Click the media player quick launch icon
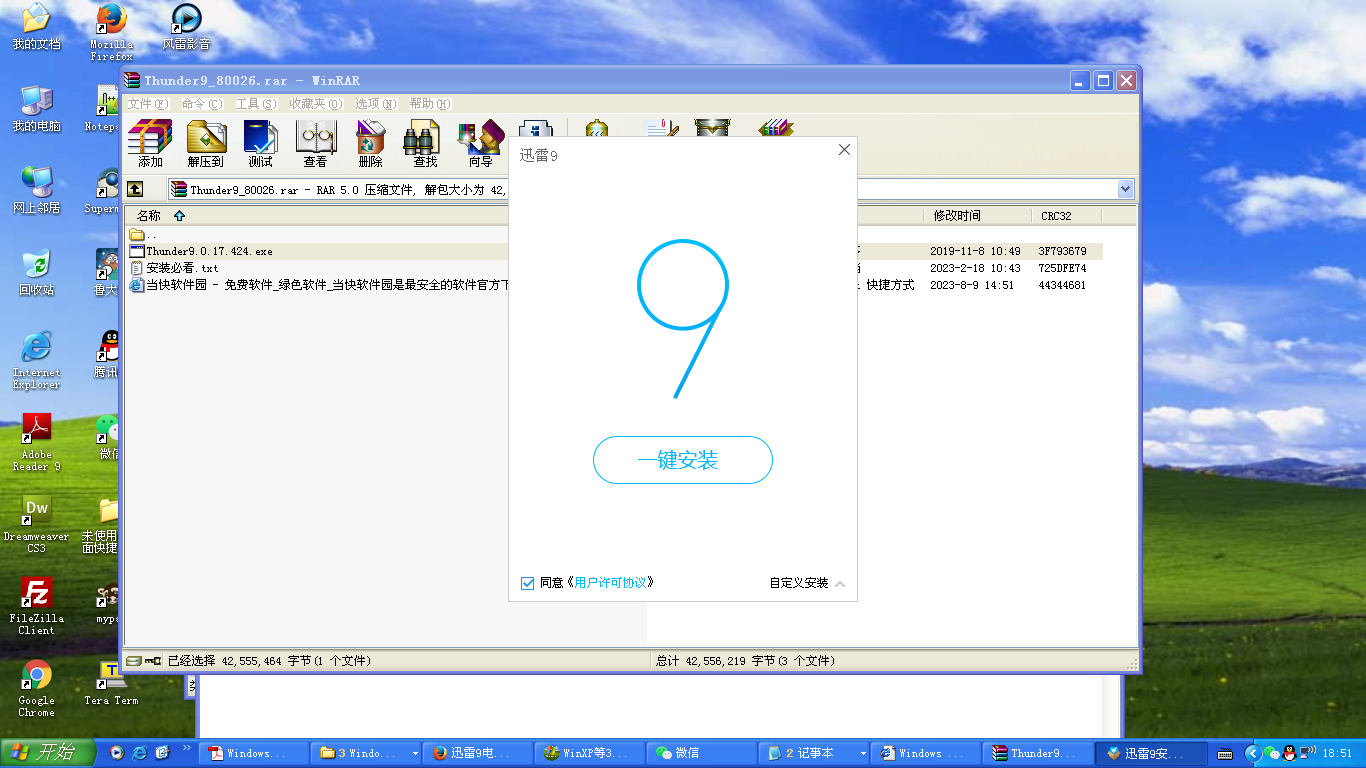 [x=117, y=753]
